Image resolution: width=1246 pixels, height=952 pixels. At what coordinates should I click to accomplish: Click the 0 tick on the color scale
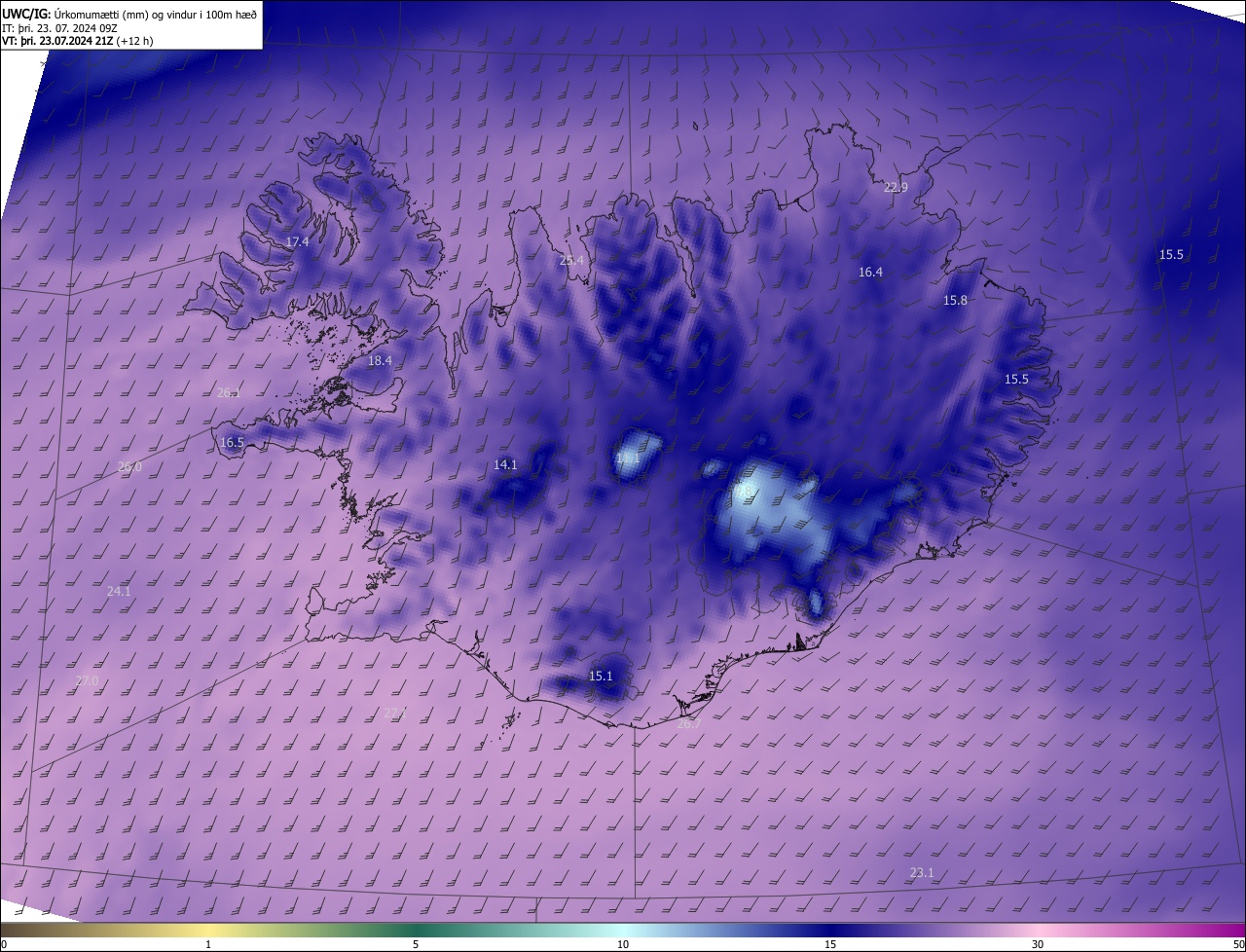[4, 944]
